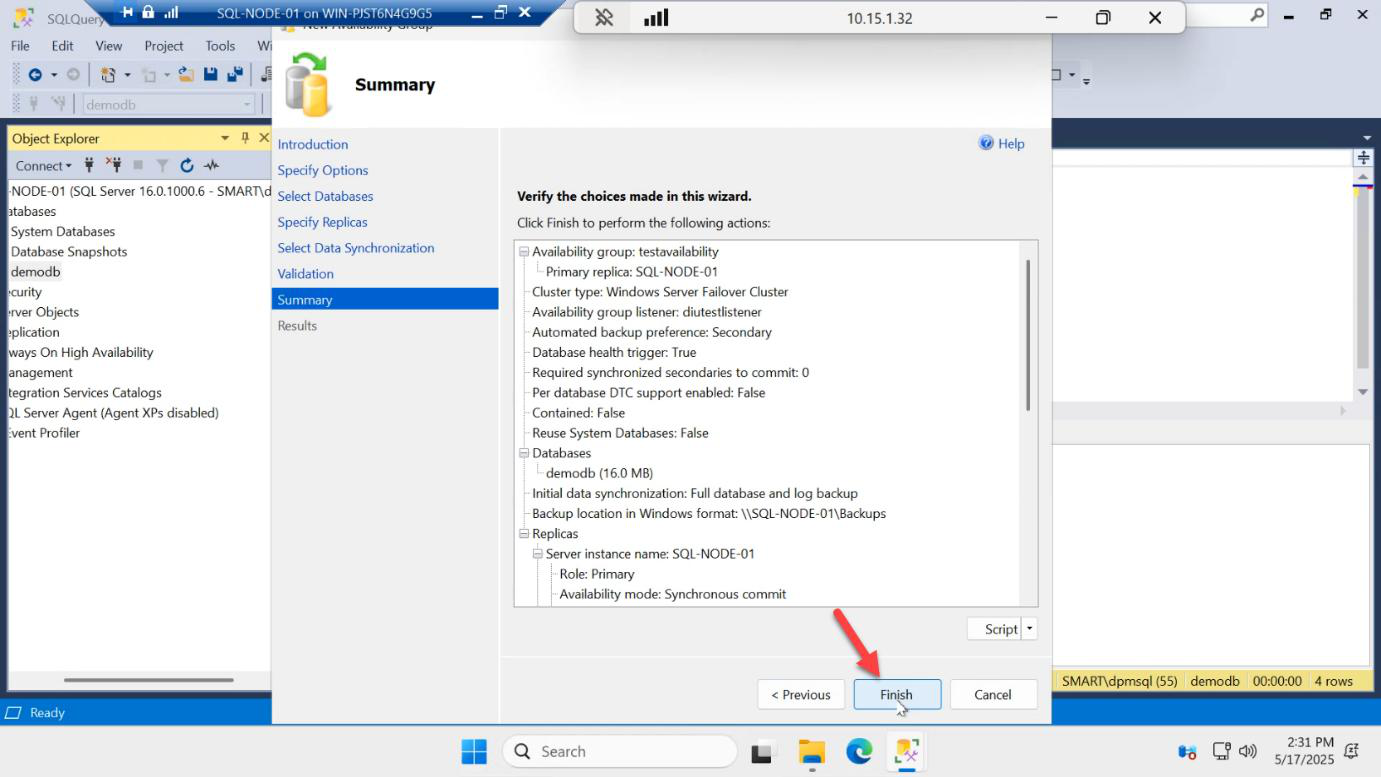This screenshot has width=1381, height=777.
Task: Select 'Availability group listener: diutestlistener' row
Action: click(647, 312)
